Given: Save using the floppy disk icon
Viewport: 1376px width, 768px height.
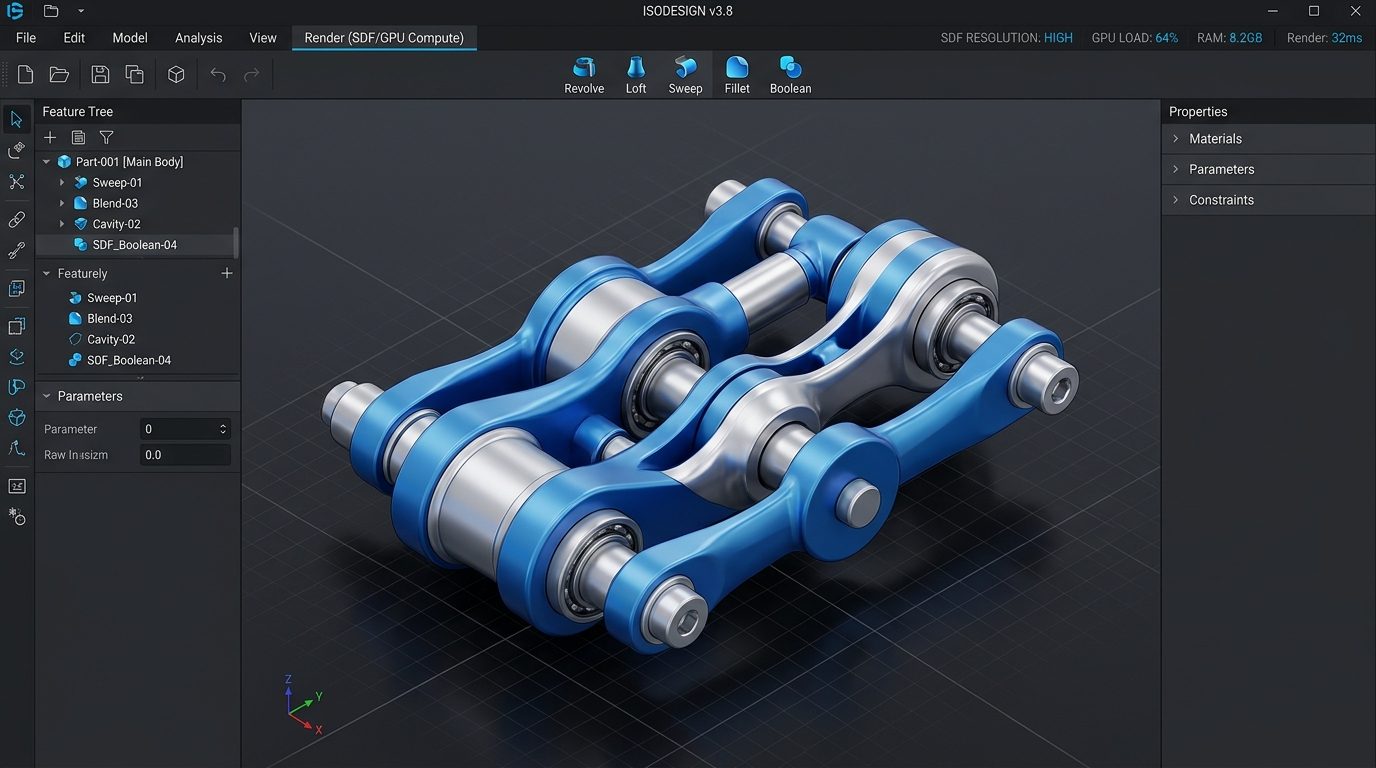Looking at the screenshot, I should click(x=100, y=74).
